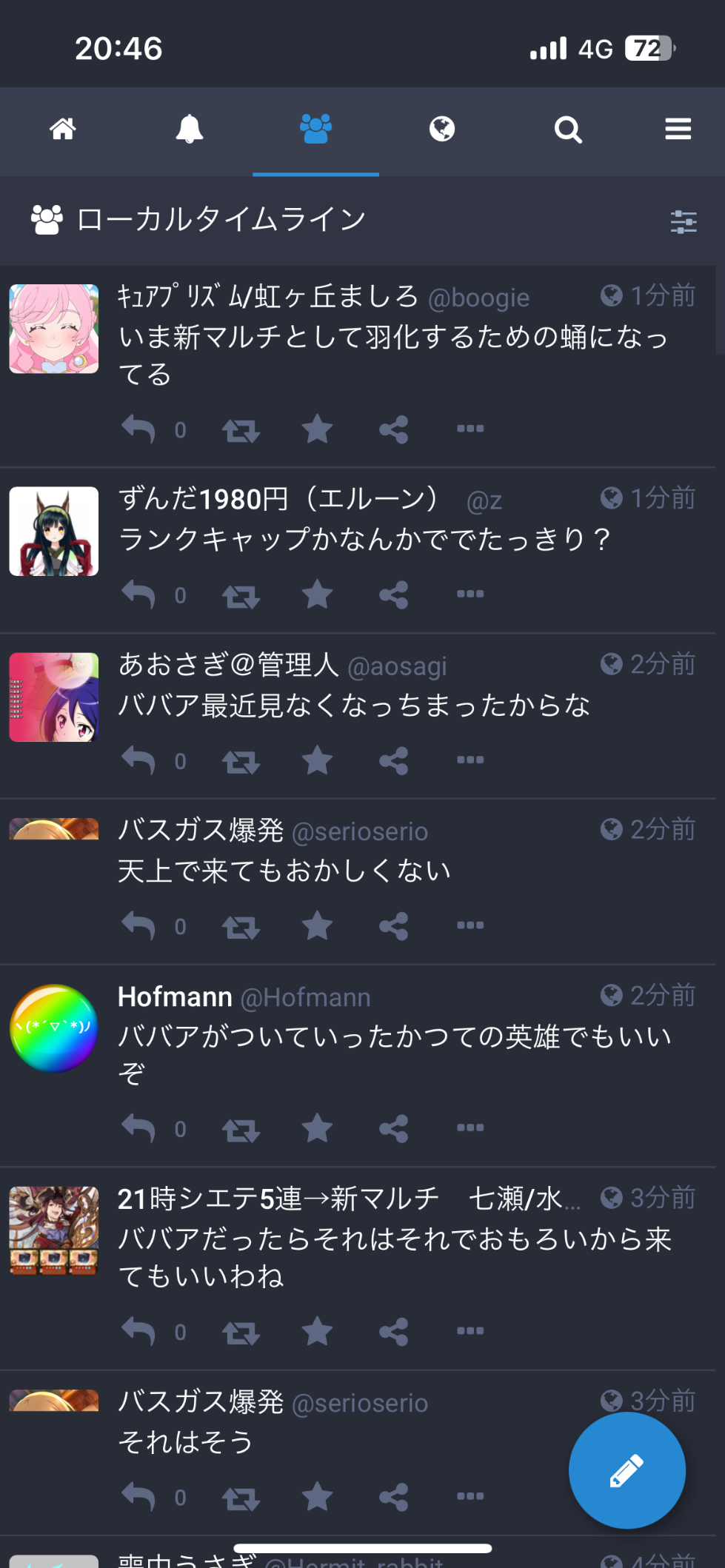
Task: Favourite あおさぎ@管理人's post
Action: pyautogui.click(x=318, y=760)
